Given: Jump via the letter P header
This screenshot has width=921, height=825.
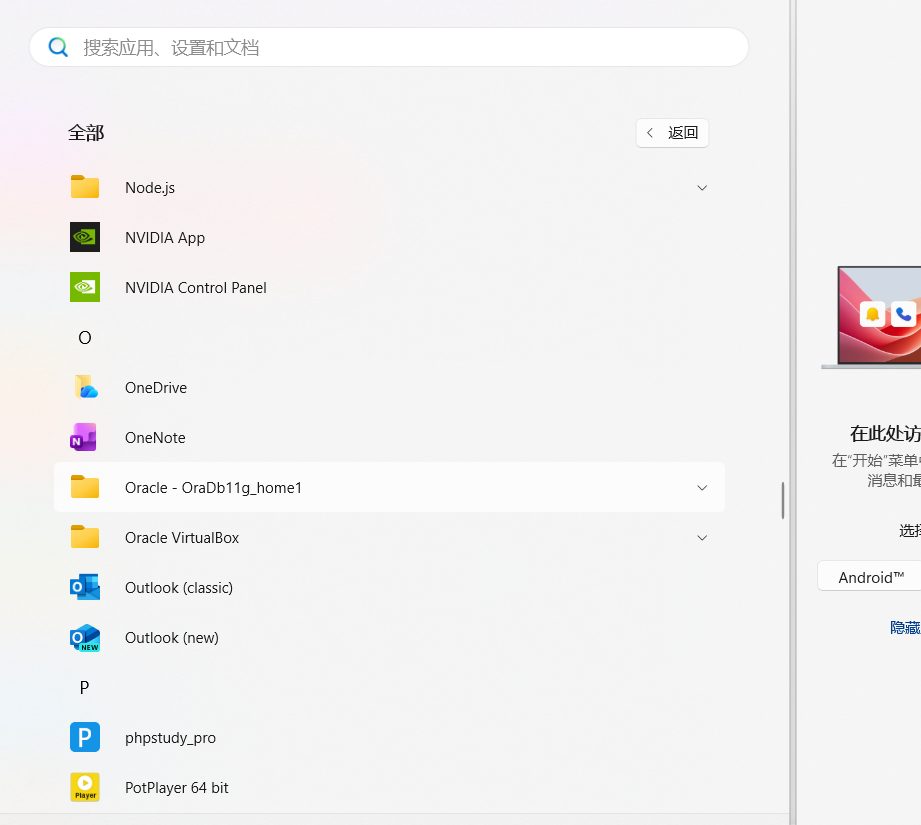Looking at the screenshot, I should [x=85, y=688].
